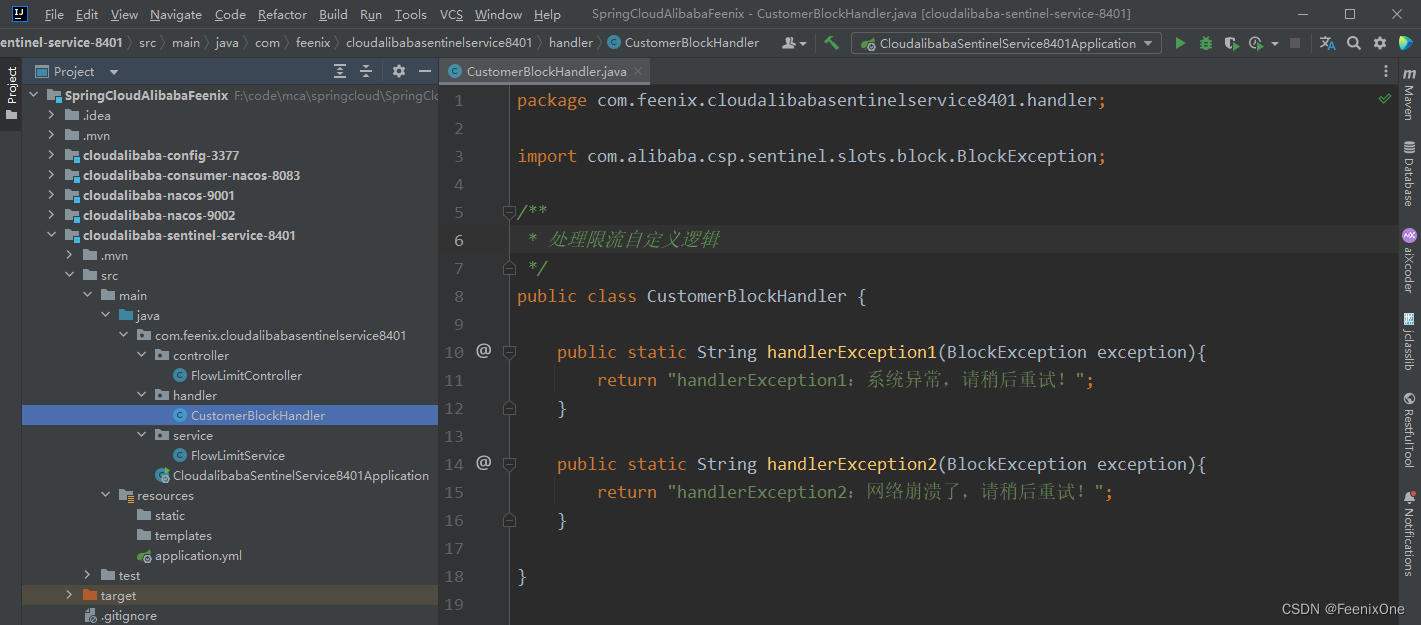This screenshot has height=625, width=1421.
Task: Click Expand All in Project panel header
Action: point(340,71)
